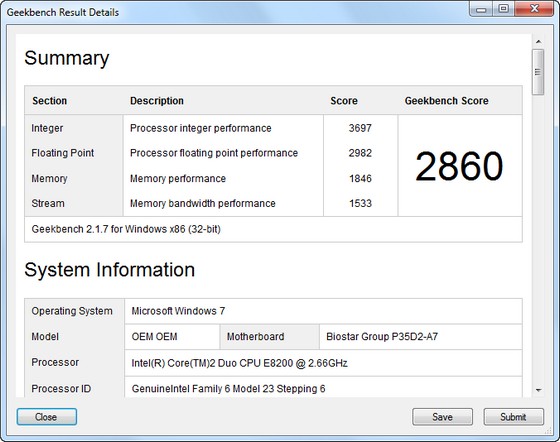Select the Intel Core2 Duo processor text
The width and height of the screenshot is (560, 442).
coord(239,363)
